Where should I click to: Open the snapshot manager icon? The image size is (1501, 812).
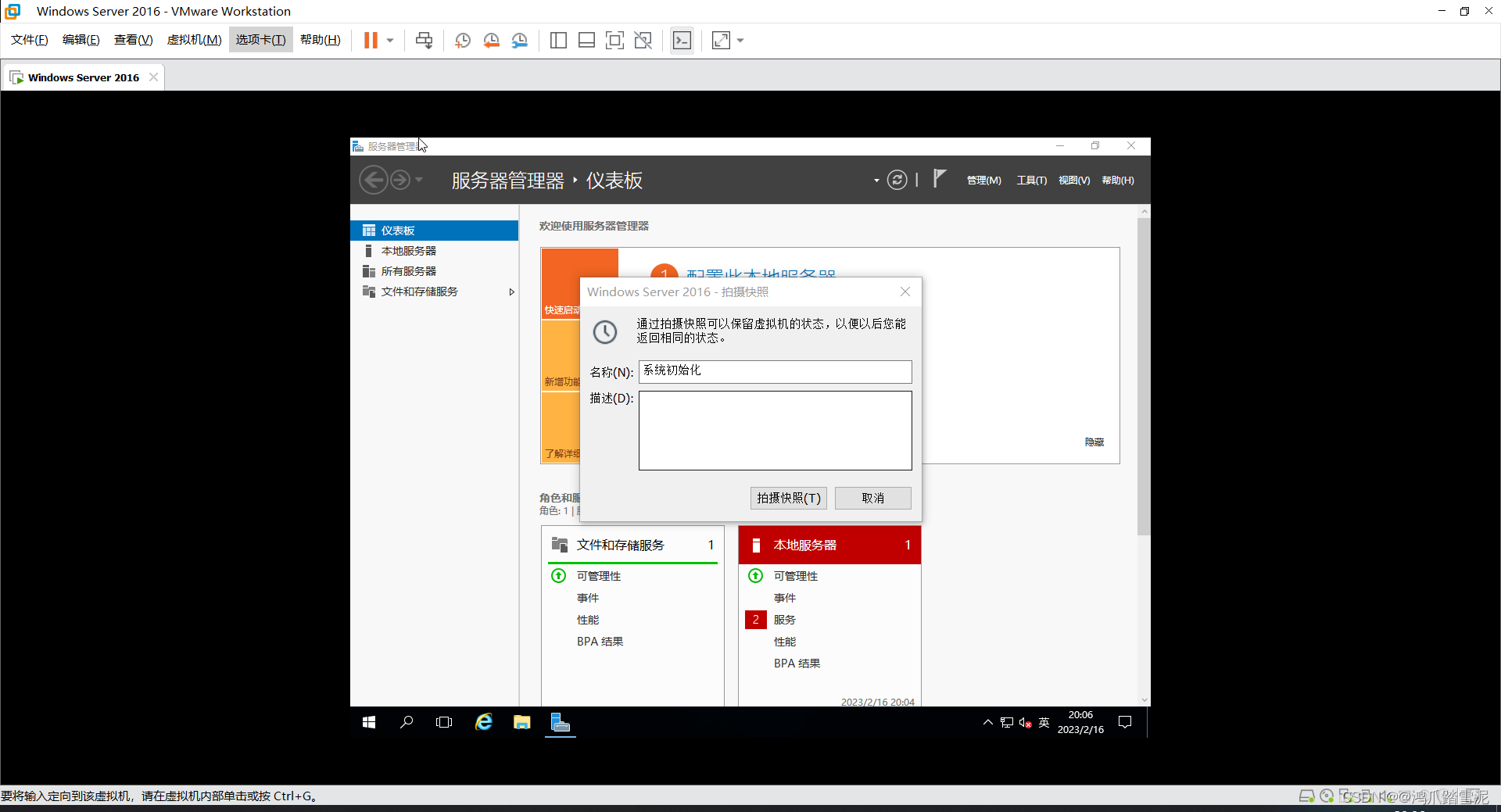point(519,40)
